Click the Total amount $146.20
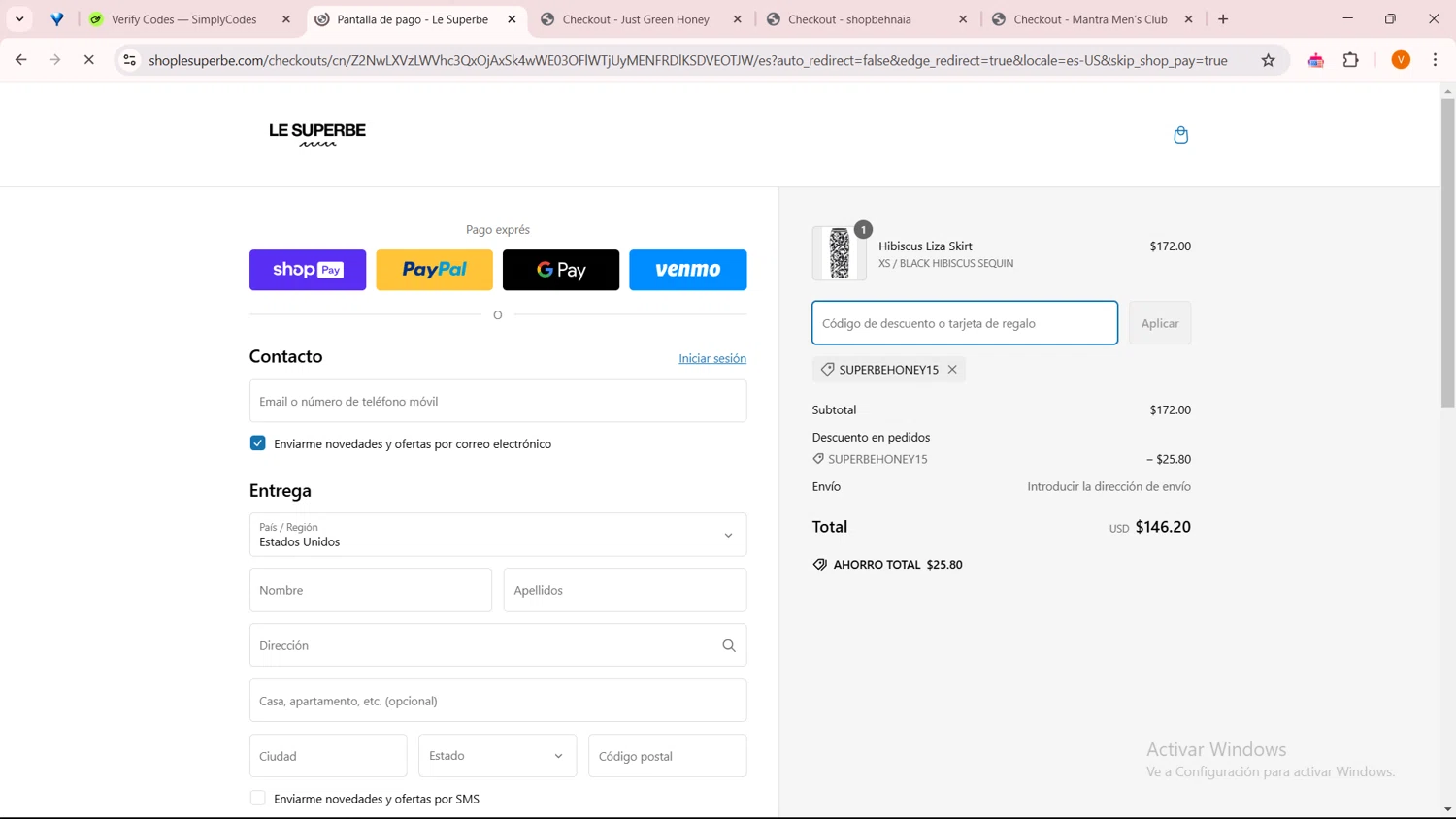The width and height of the screenshot is (1456, 819). [x=1163, y=527]
